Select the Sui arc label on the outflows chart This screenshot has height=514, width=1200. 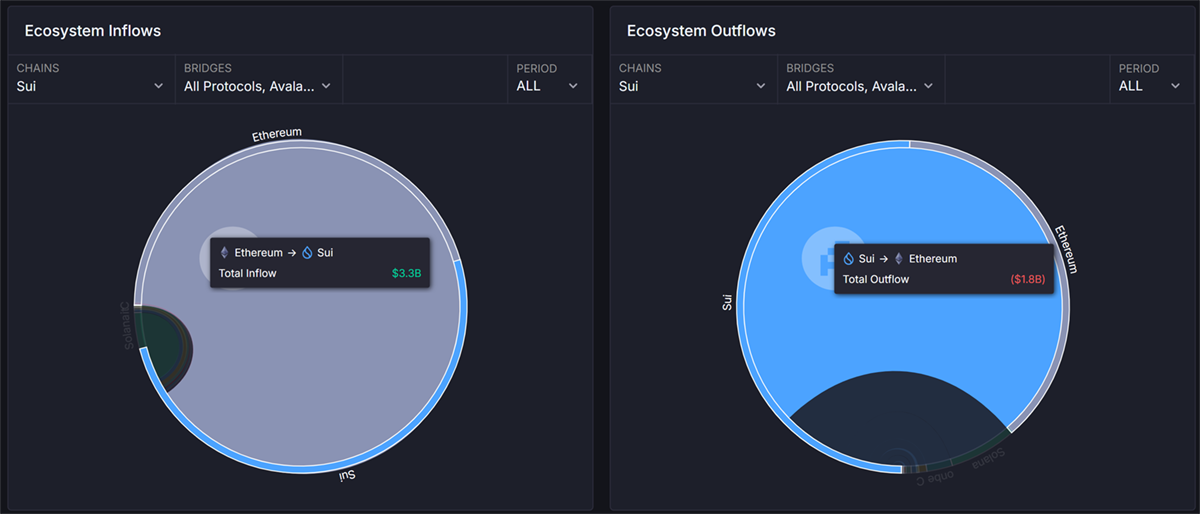(727, 301)
